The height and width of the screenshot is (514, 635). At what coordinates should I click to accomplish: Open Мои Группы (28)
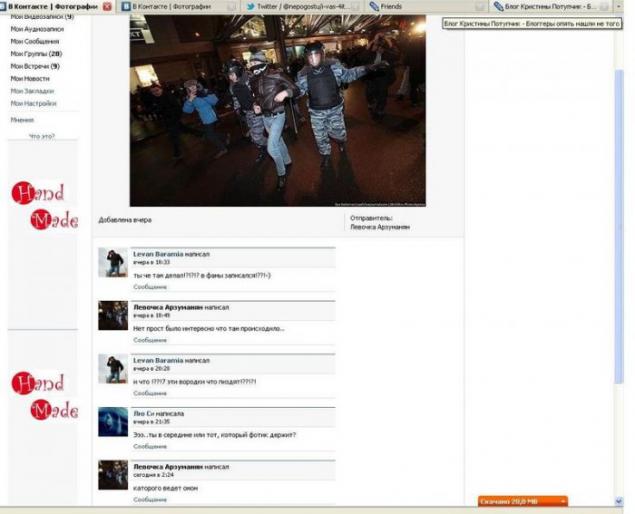36,54
